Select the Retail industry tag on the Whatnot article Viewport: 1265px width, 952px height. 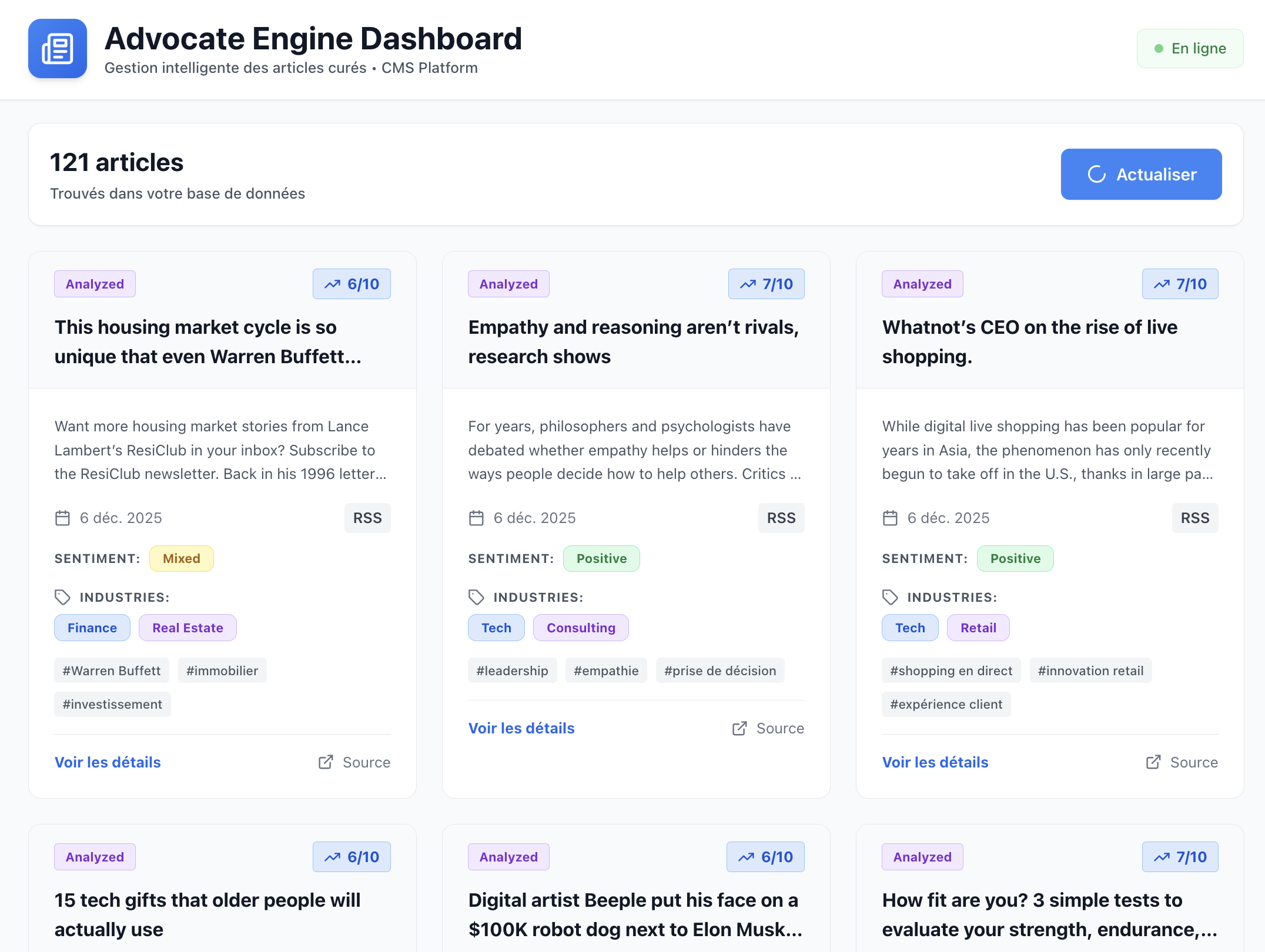[978, 627]
